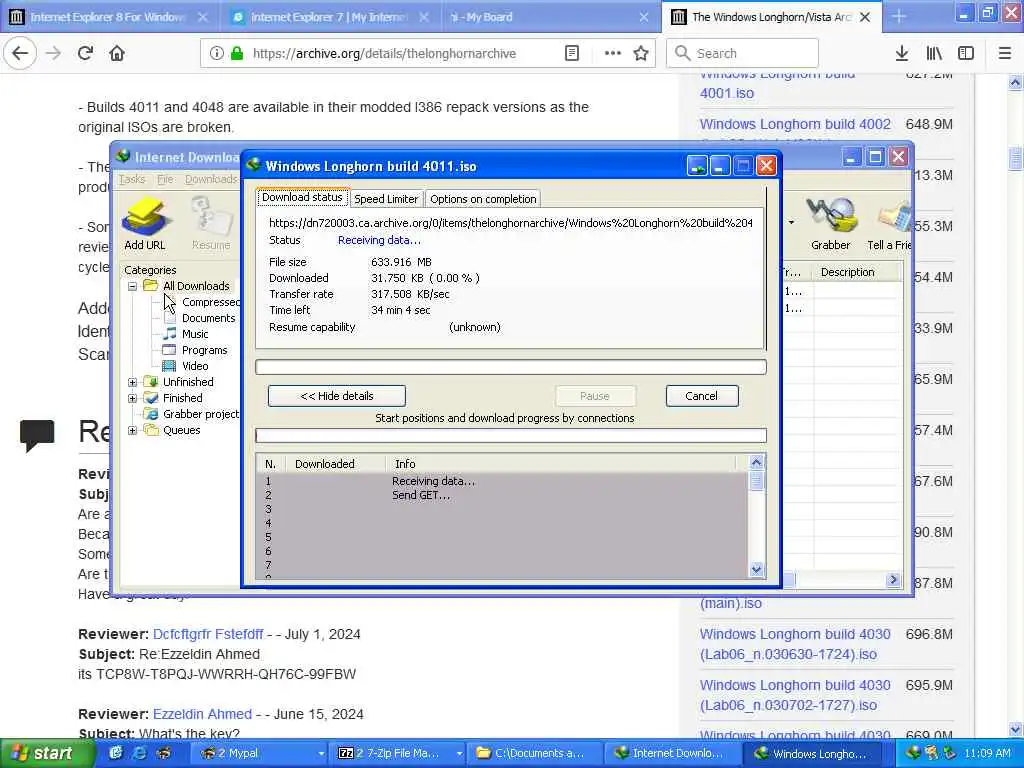This screenshot has height=768, width=1024.
Task: Close the Windows Longhorn/Vista Archive tab
Action: 865,17
